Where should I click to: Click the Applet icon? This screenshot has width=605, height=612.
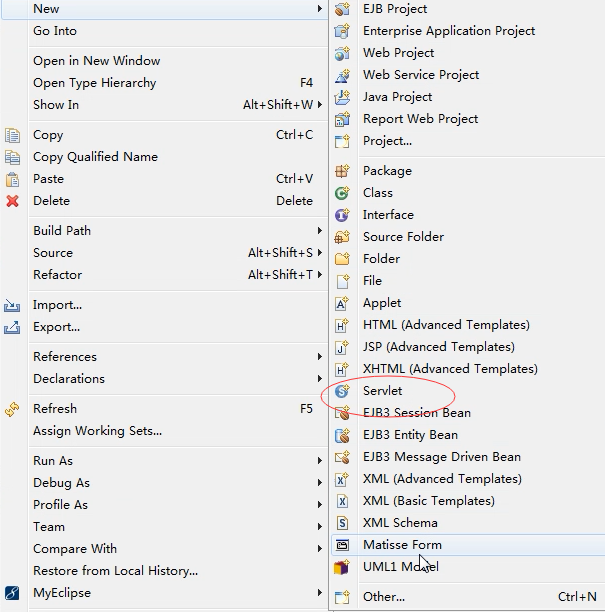click(342, 303)
